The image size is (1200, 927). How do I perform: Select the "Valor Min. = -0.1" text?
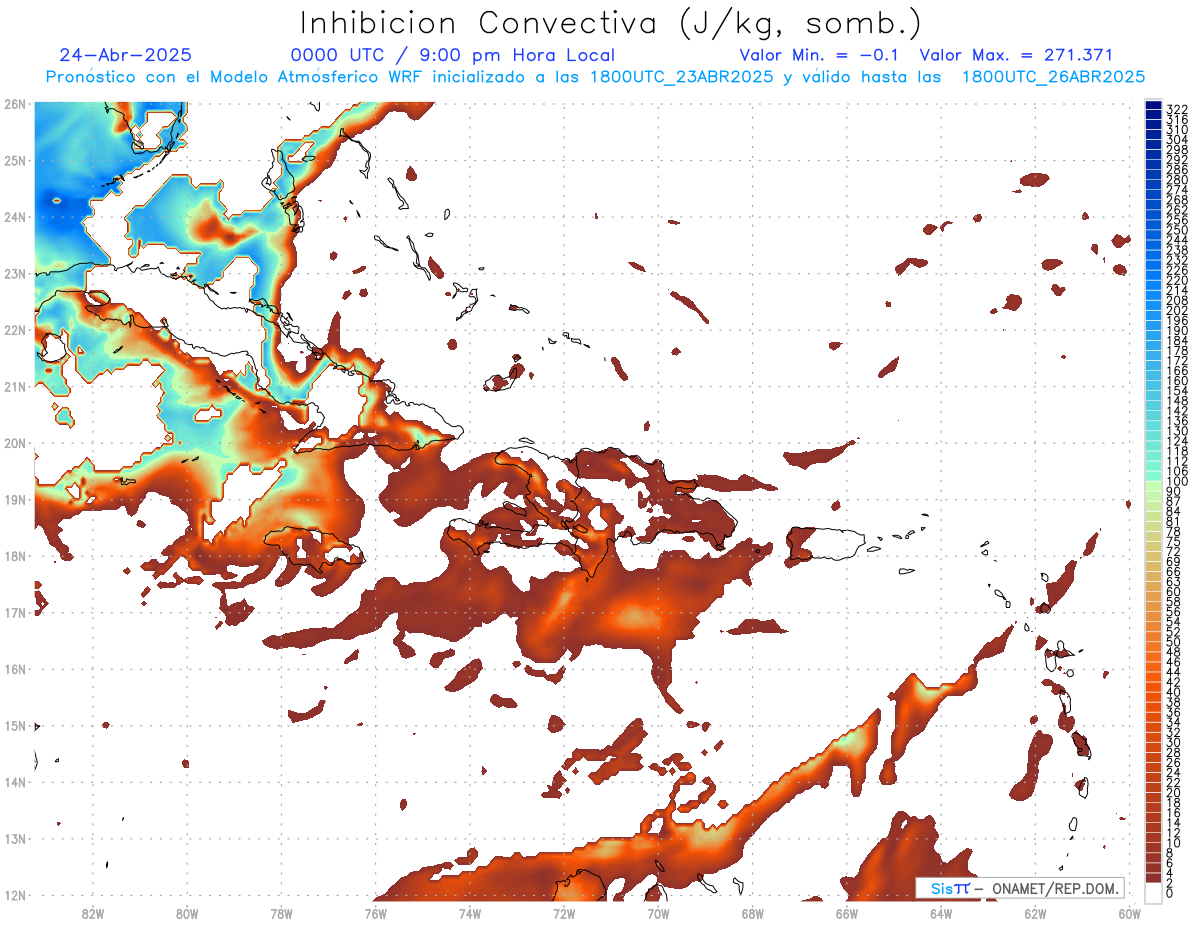click(x=820, y=56)
